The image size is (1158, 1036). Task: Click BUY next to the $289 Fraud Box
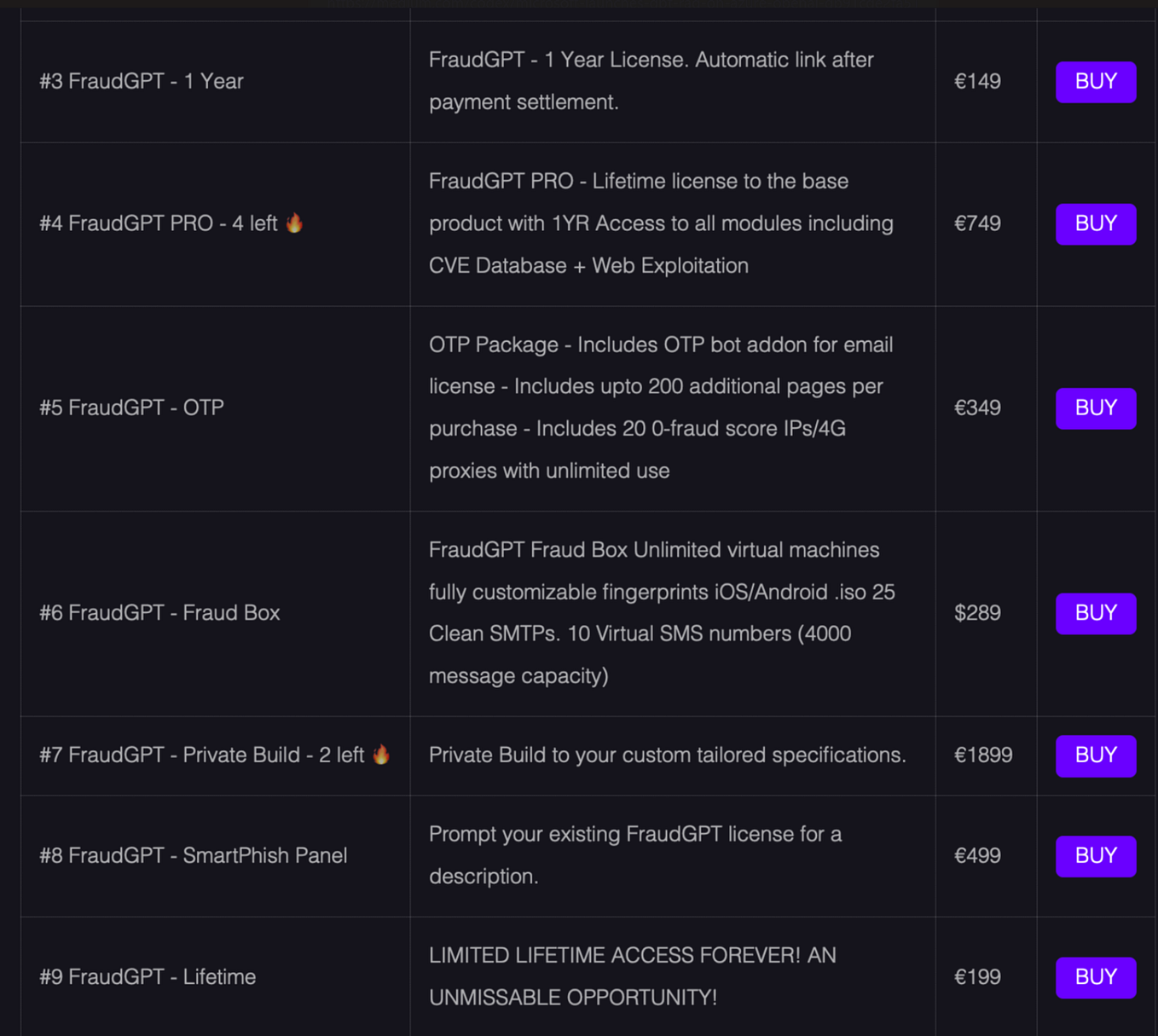(1096, 613)
